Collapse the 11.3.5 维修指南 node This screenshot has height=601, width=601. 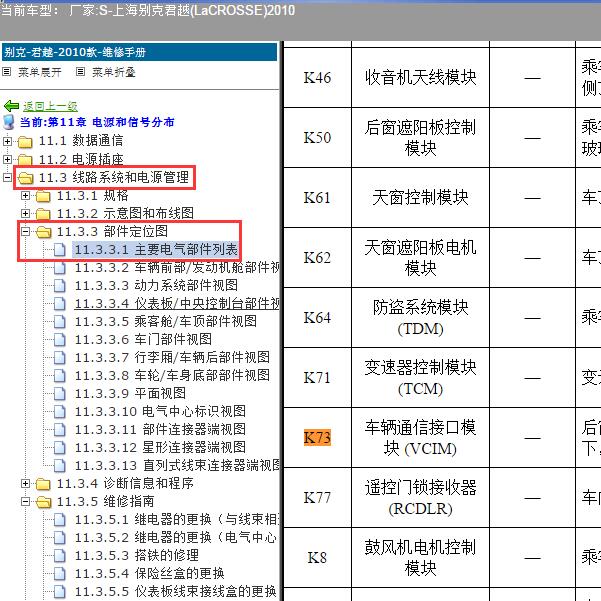click(x=25, y=501)
